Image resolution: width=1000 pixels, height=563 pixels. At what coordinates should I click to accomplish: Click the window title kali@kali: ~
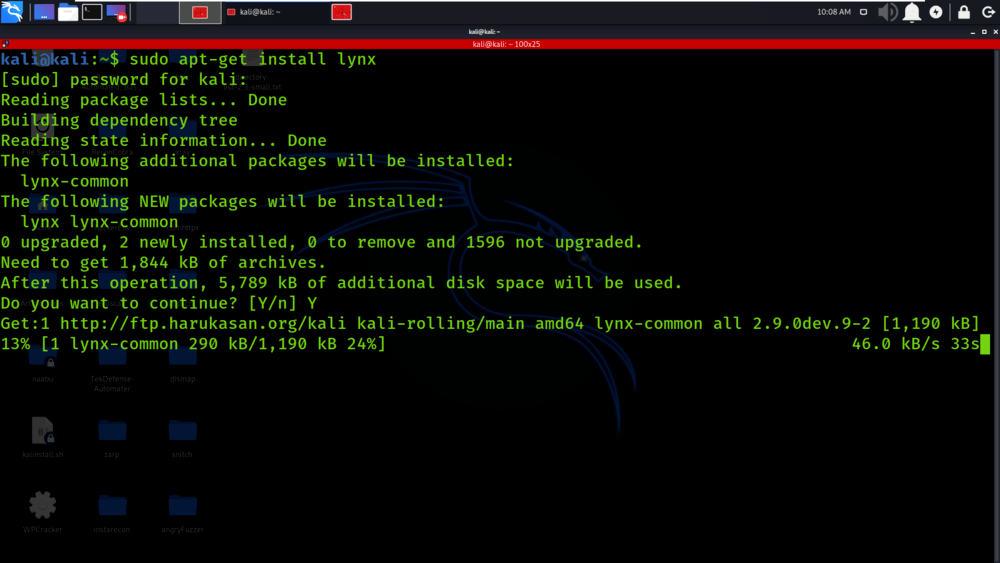click(x=484, y=32)
